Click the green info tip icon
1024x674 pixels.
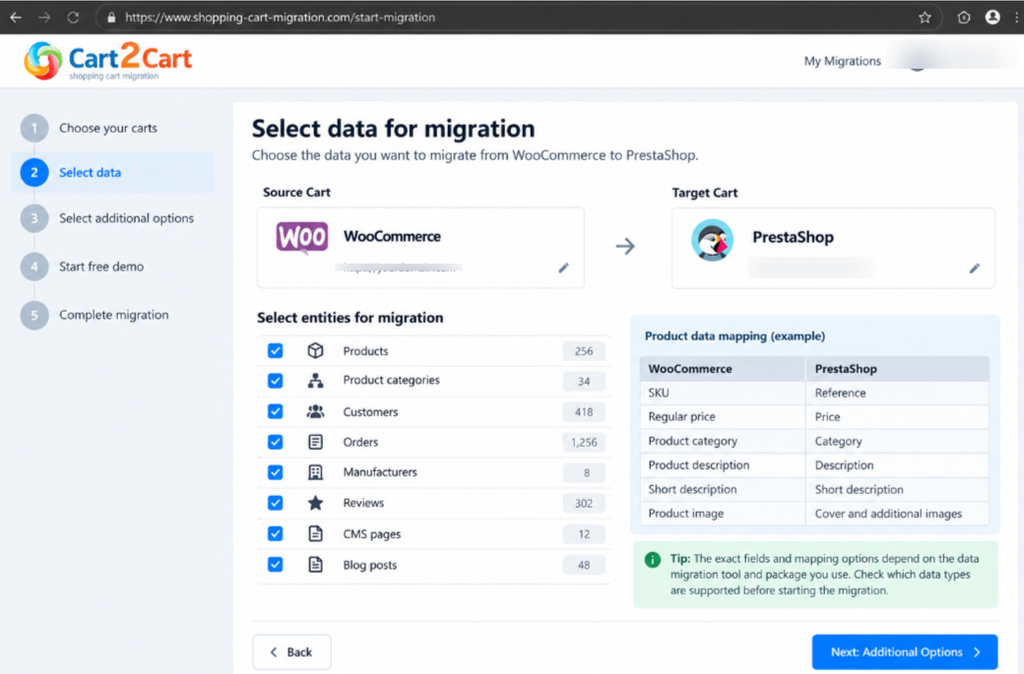click(x=652, y=560)
